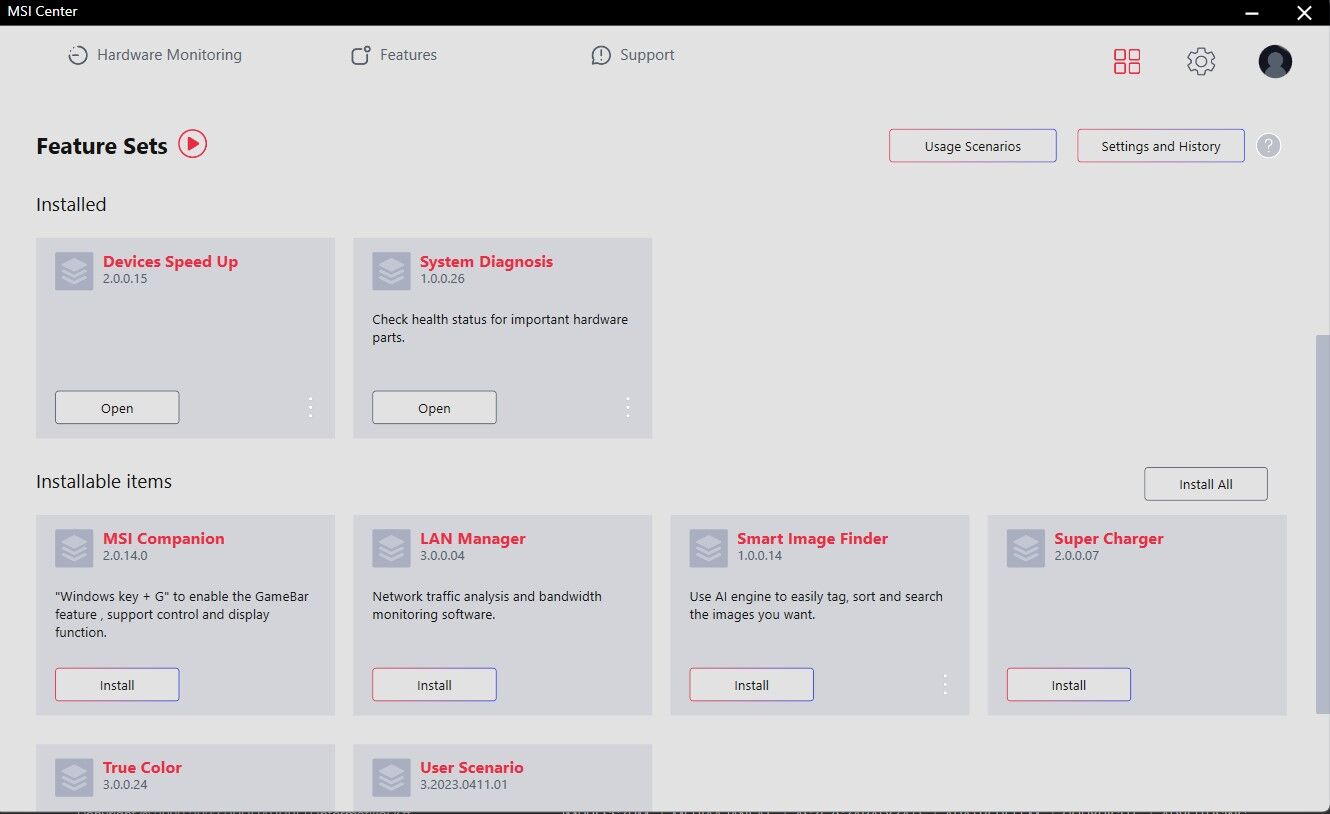Click the Smart Image Finder title
This screenshot has width=1330, height=814.
812,539
